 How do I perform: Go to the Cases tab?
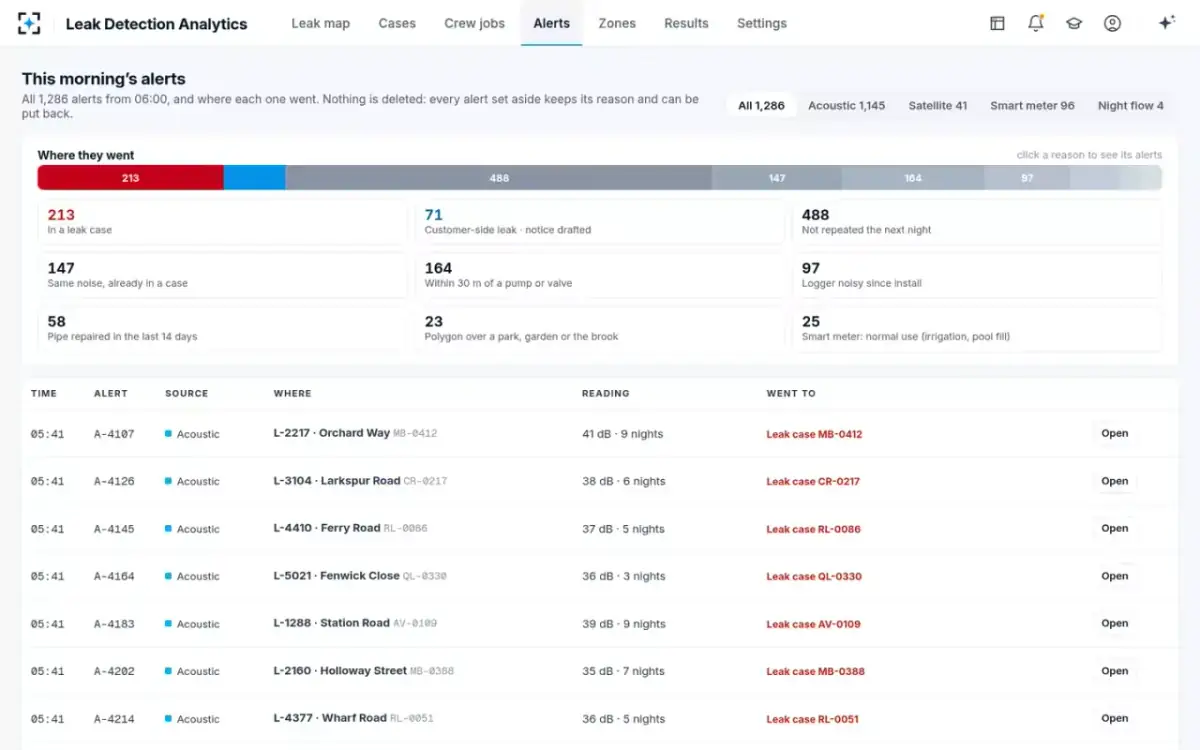click(397, 23)
